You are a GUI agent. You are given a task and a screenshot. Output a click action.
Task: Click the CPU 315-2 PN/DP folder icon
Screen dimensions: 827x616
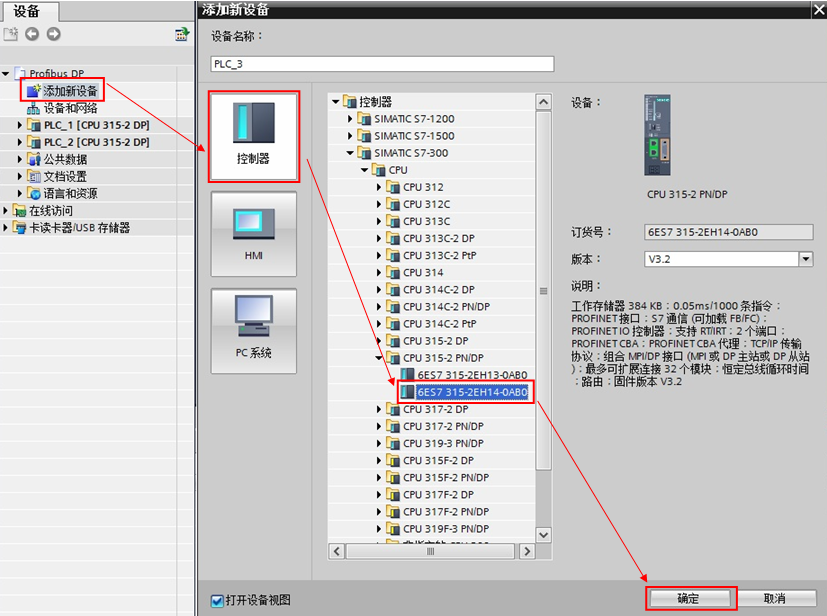pyautogui.click(x=393, y=358)
